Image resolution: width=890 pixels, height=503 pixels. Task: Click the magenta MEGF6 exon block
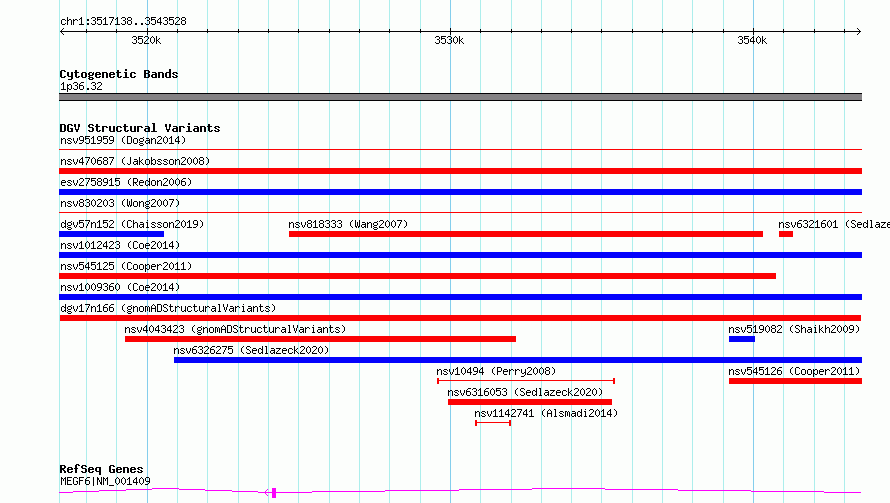tap(274, 492)
